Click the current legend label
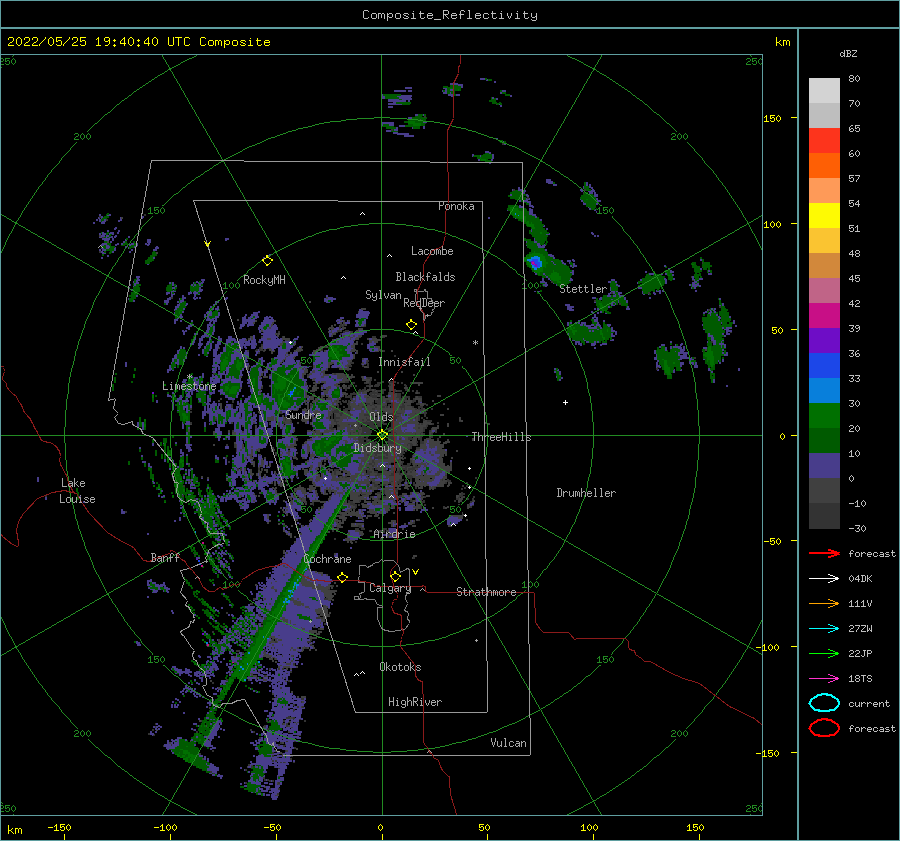The height and width of the screenshot is (841, 900). 869,703
